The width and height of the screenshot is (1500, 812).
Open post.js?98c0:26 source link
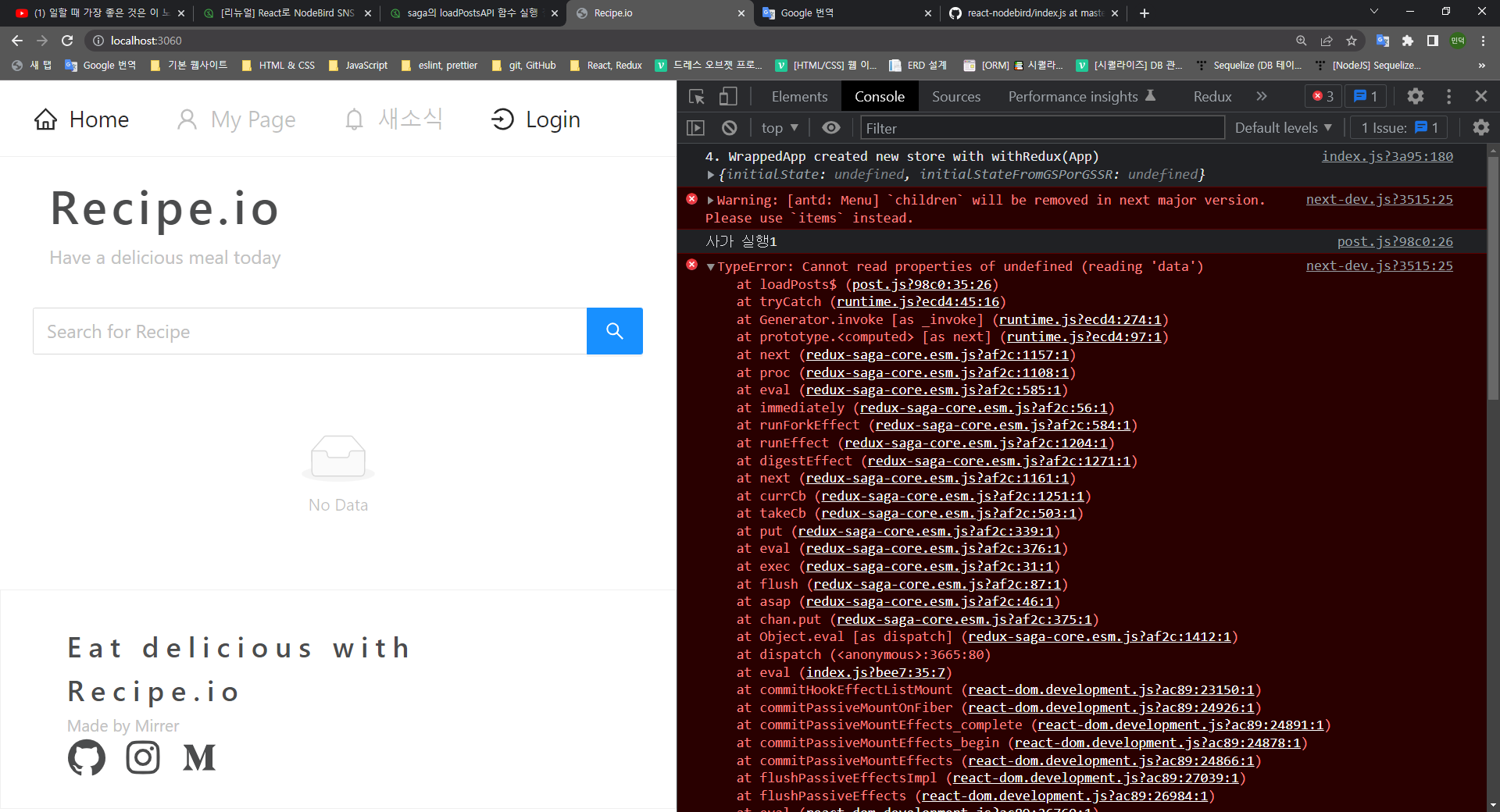(x=1395, y=242)
